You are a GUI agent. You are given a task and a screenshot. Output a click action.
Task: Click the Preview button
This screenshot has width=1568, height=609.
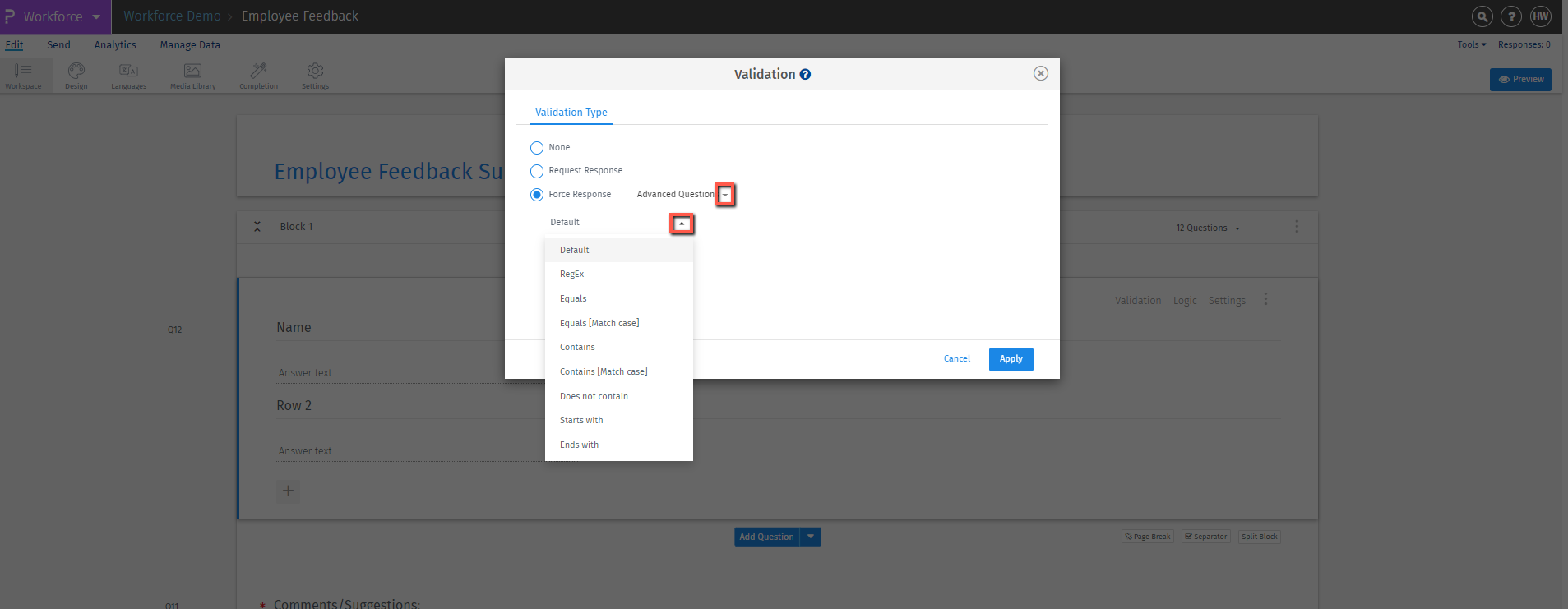(1520, 80)
